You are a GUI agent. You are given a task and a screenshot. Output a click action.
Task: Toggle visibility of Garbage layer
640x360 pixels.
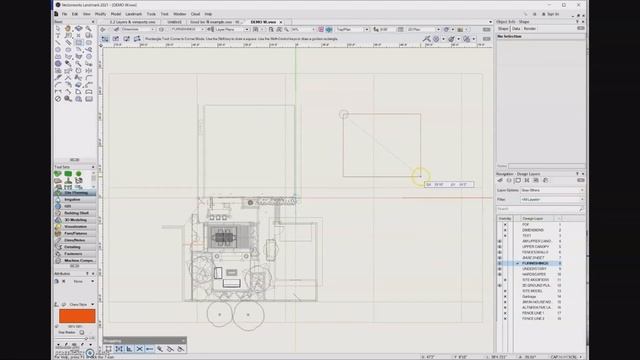[x=505, y=296]
